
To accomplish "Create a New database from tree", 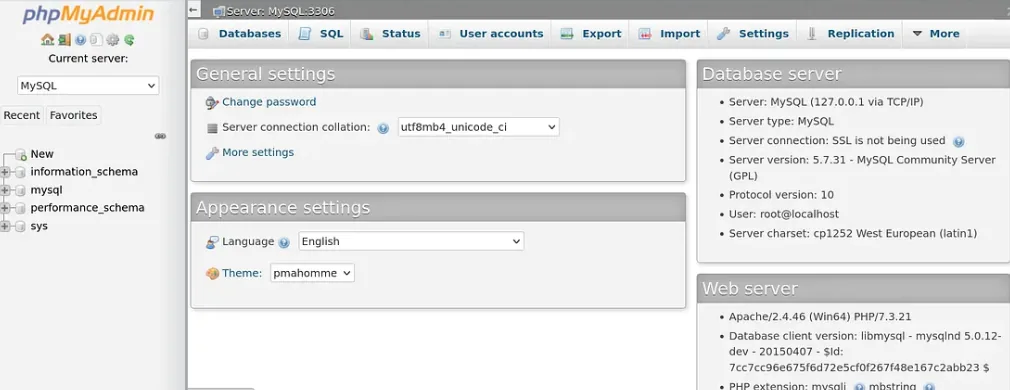I will 43,154.
